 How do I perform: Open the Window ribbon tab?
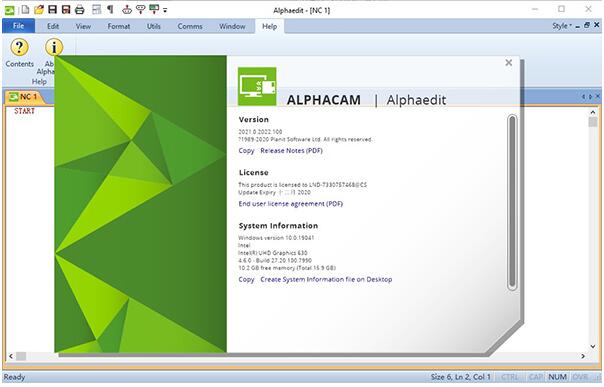(x=232, y=26)
